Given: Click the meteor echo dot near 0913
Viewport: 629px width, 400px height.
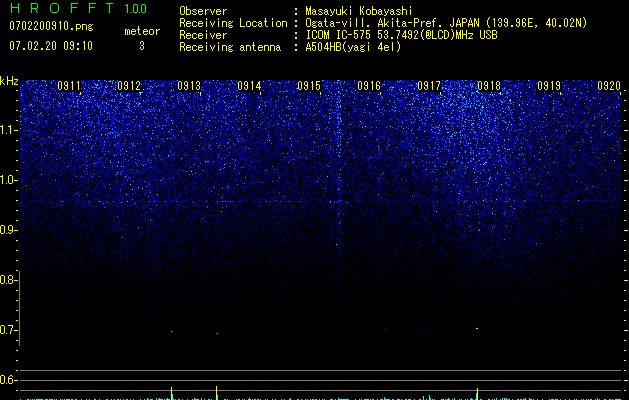Looking at the screenshot, I should point(172,331).
